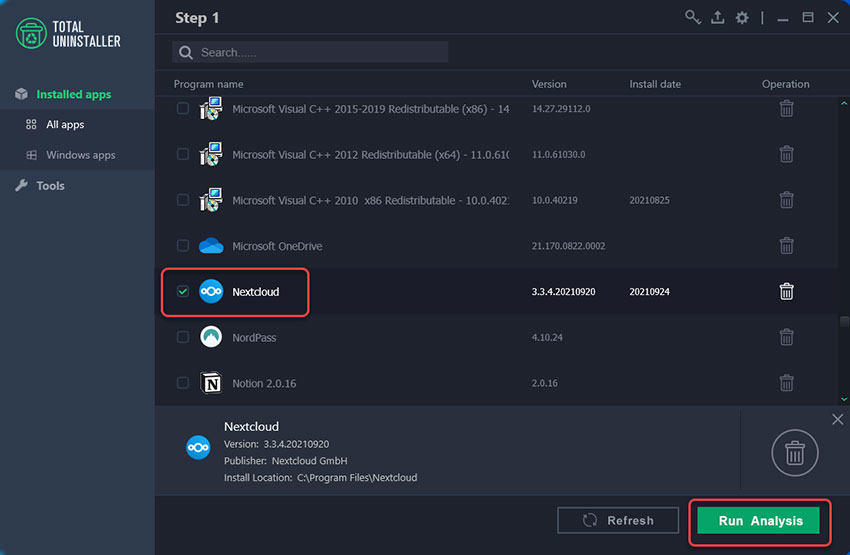Viewport: 850px width, 555px height.
Task: Uncheck the Nextcloud checkbox
Action: pos(183,292)
